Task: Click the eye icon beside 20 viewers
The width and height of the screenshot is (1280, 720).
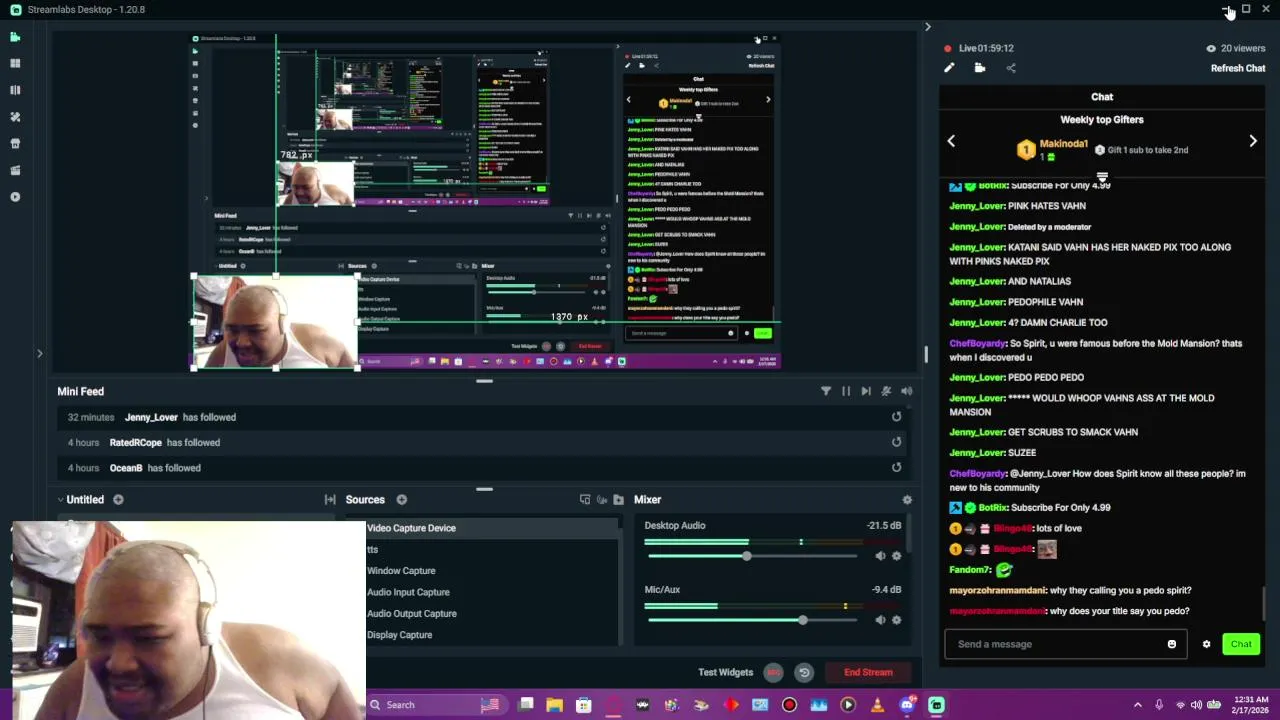Action: click(1211, 48)
